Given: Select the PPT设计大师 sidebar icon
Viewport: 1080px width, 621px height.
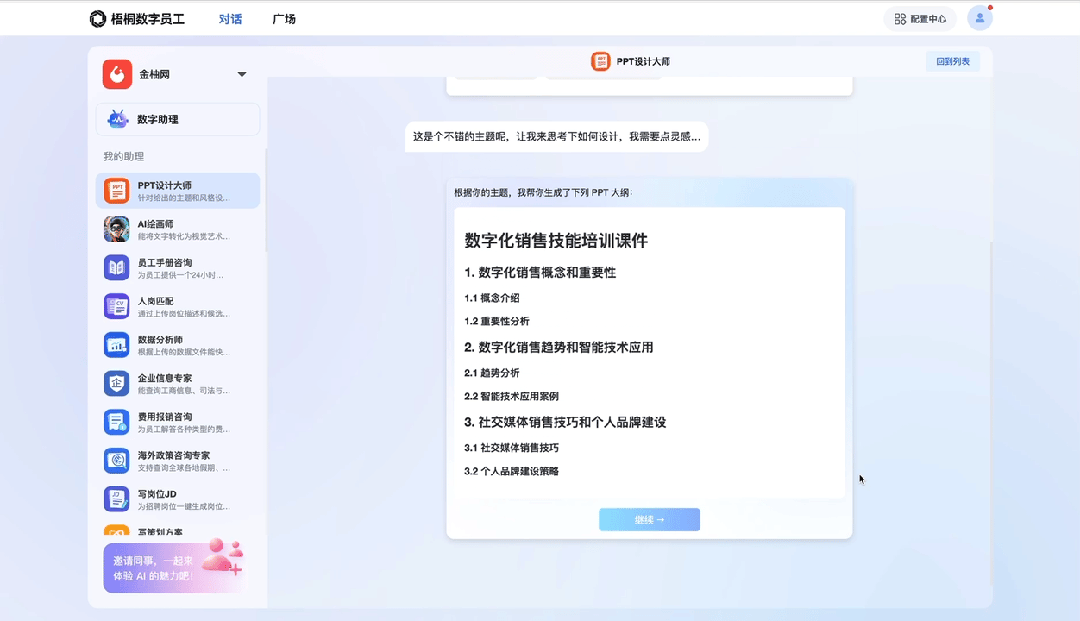Looking at the screenshot, I should 116,191.
